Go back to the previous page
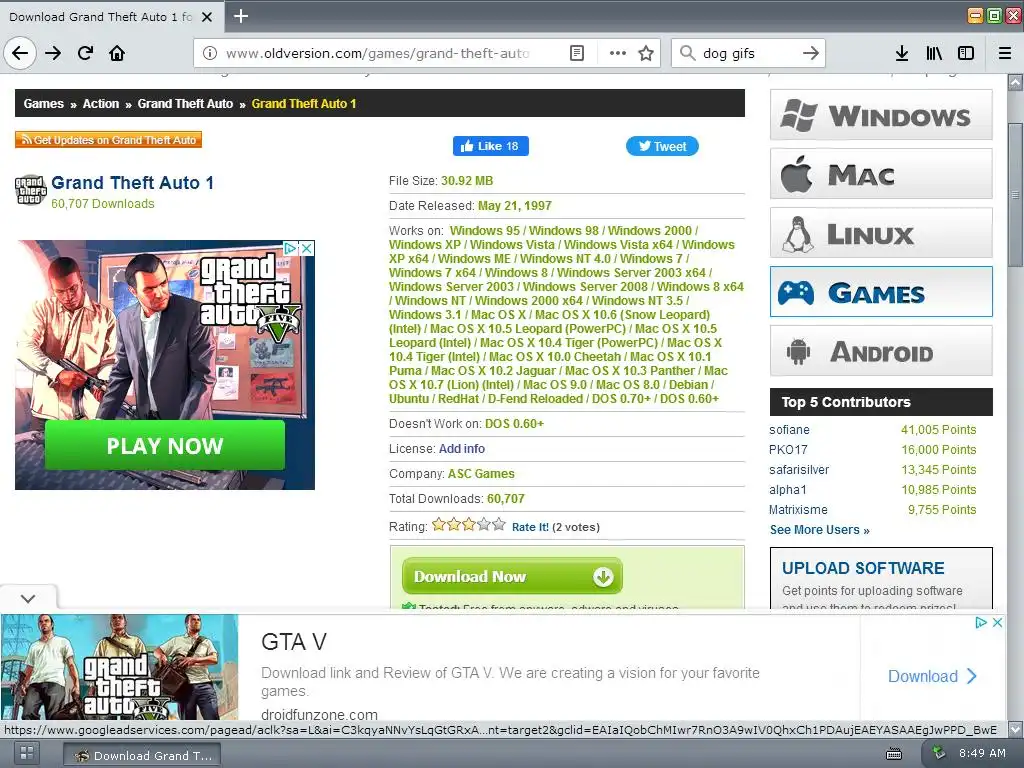 point(20,53)
